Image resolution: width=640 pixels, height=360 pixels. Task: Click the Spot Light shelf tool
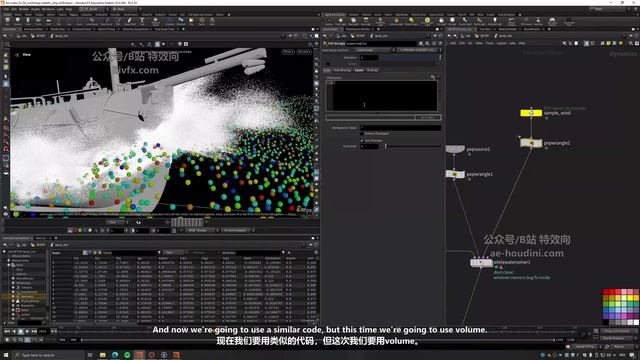pyautogui.click(x=353, y=21)
